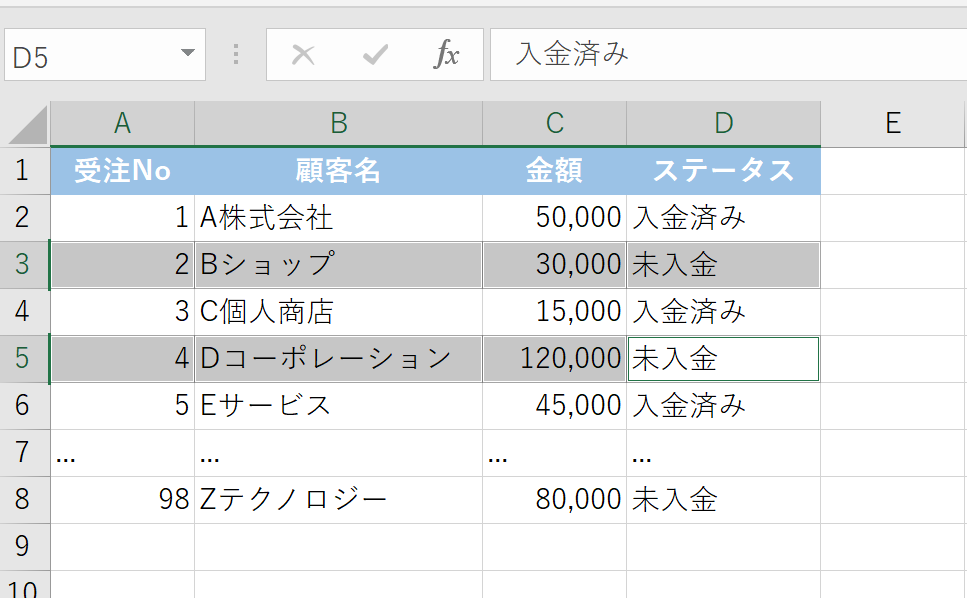Select column D header
Viewport: 967px width, 598px height.
click(x=723, y=123)
